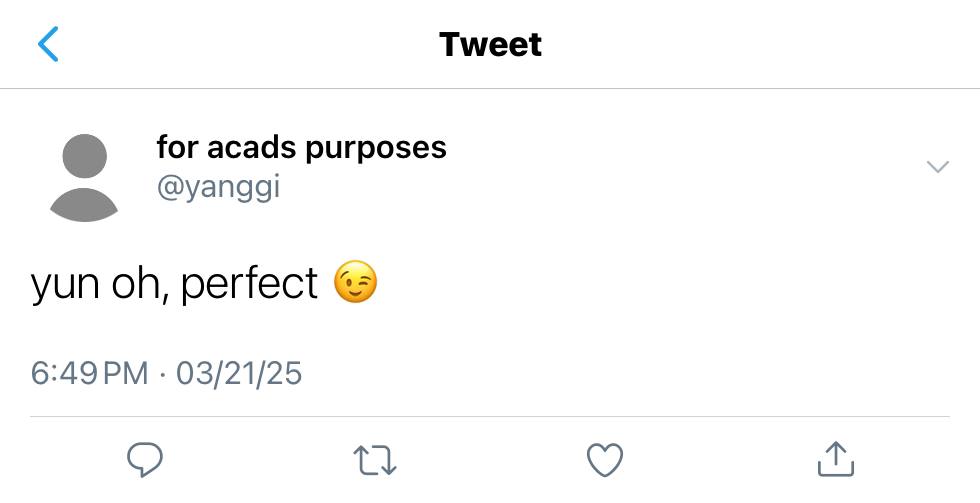Open the gray default profile avatar

coord(84,177)
